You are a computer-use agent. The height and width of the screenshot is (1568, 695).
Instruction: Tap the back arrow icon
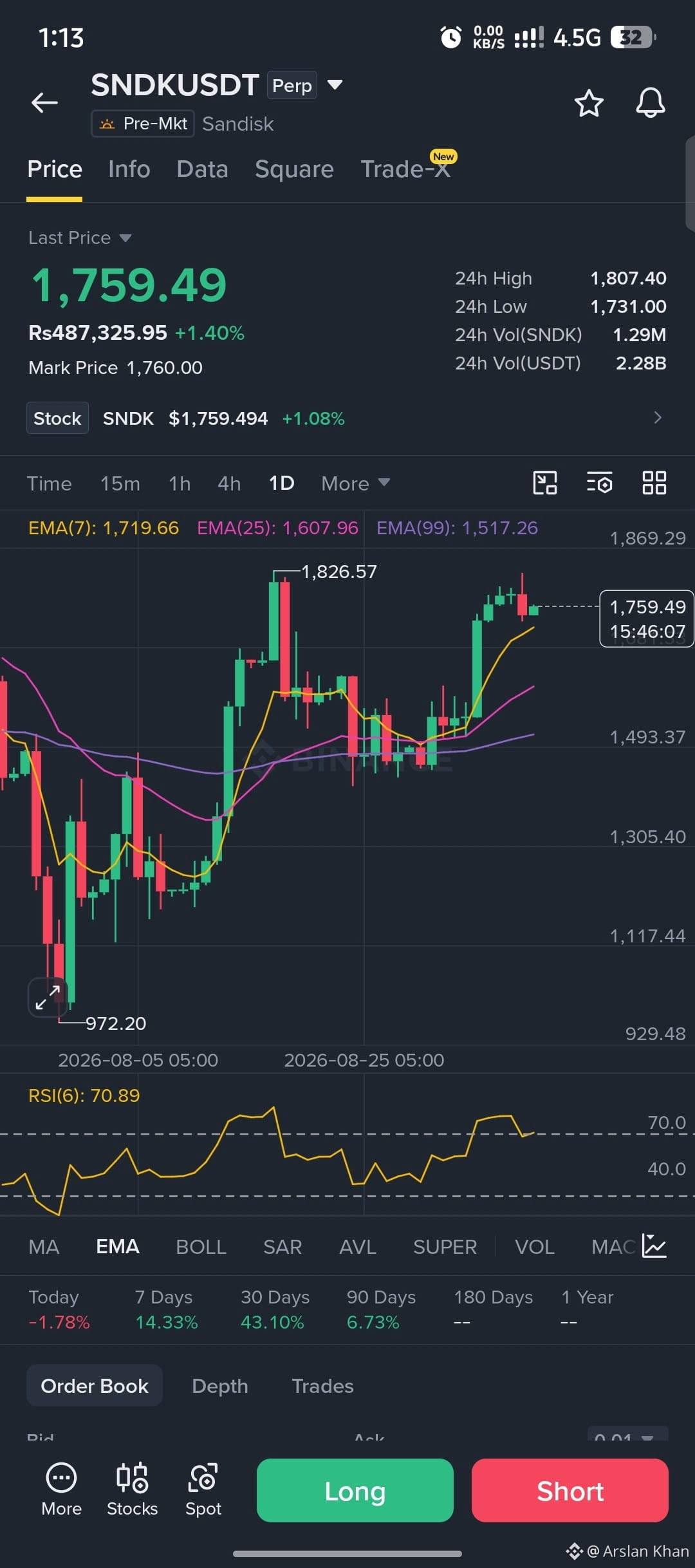pyautogui.click(x=45, y=102)
